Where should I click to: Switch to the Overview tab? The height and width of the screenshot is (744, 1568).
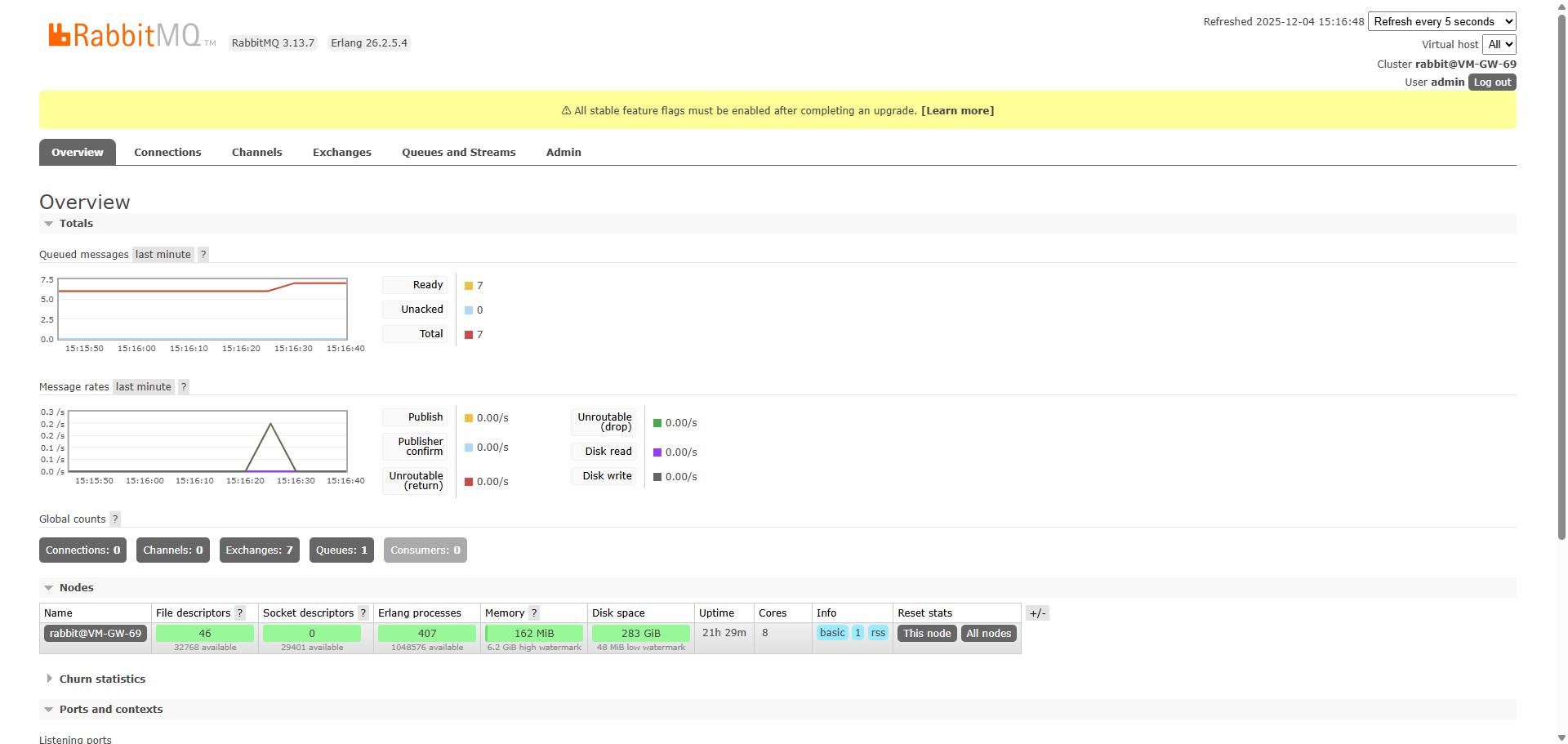[78, 153]
